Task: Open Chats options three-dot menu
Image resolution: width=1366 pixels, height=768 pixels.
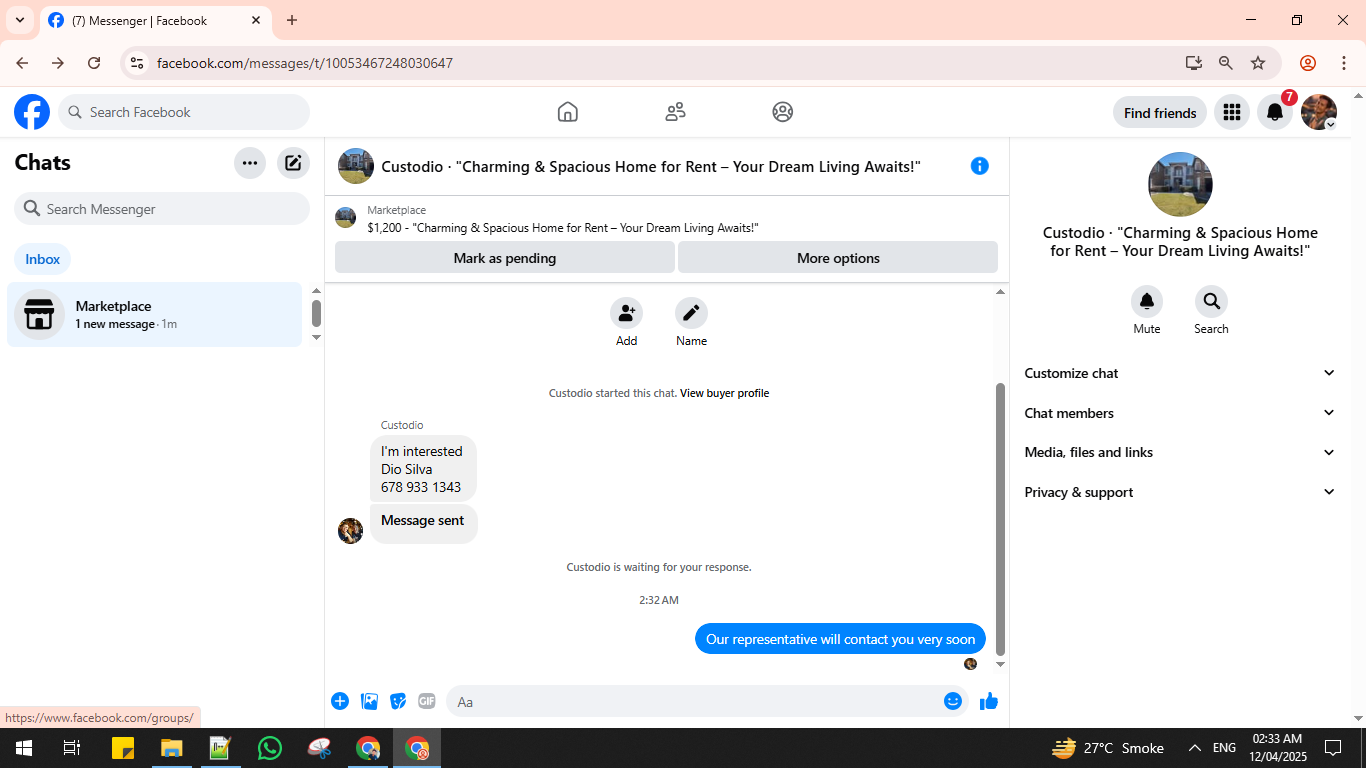Action: coord(250,163)
